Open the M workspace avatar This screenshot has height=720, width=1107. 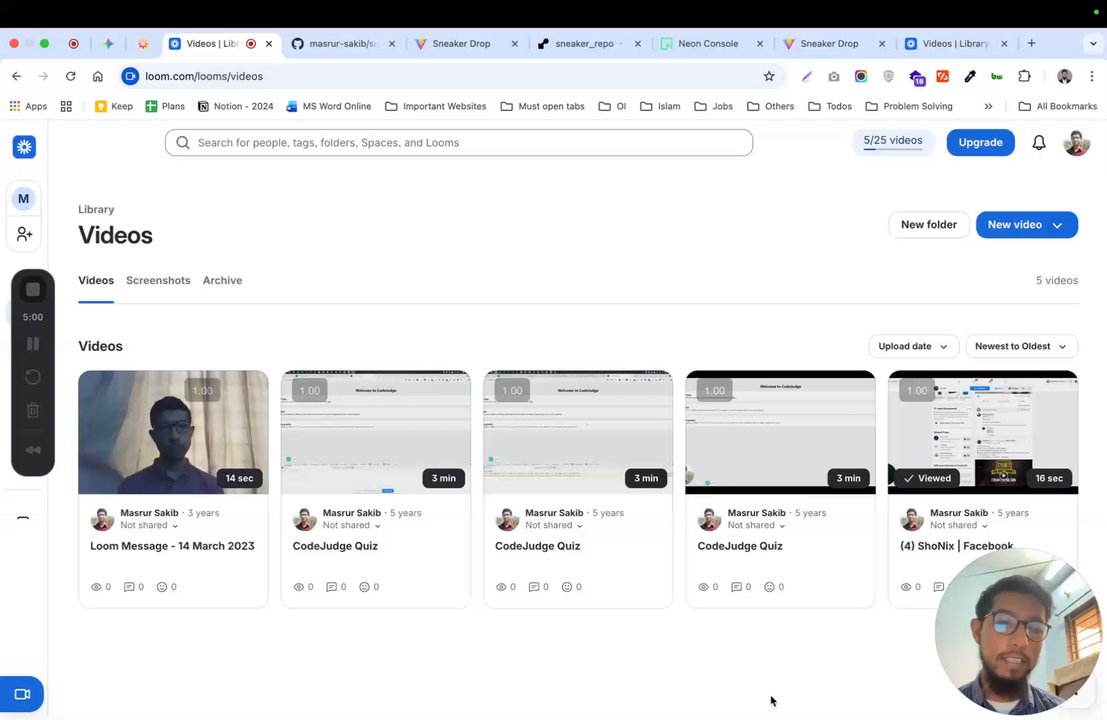coord(23,199)
